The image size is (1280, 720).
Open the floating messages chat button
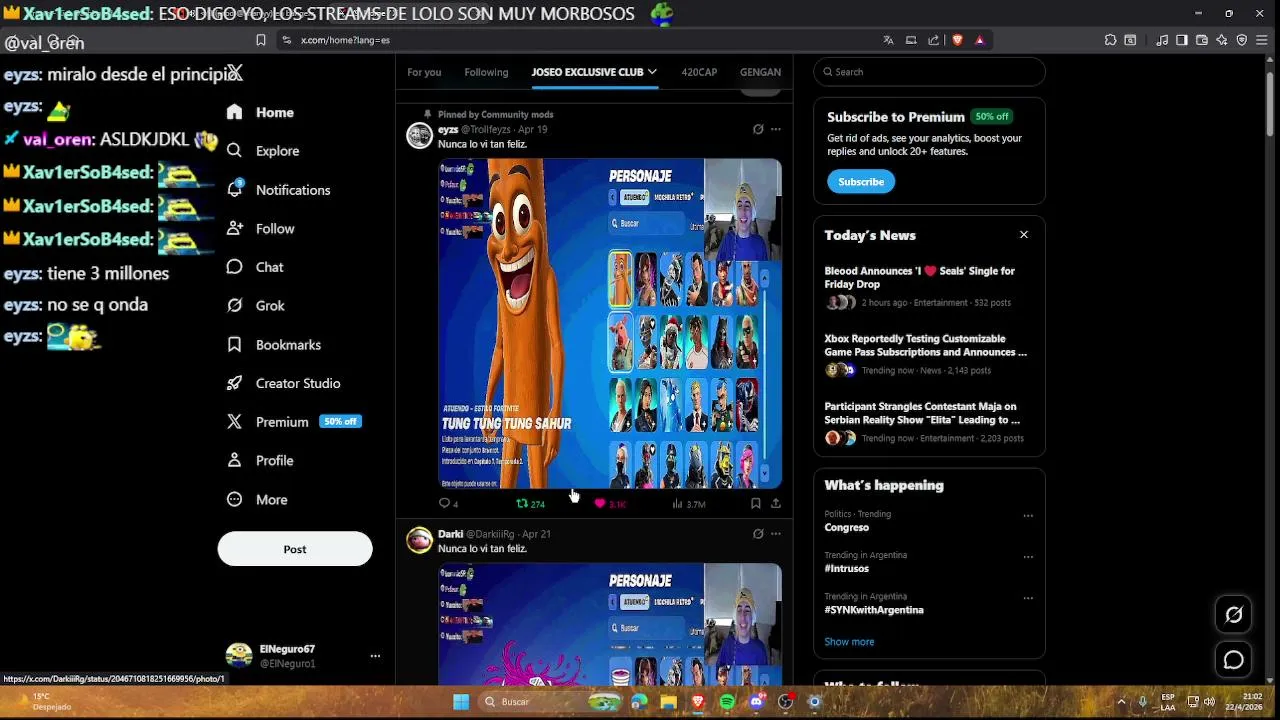[1234, 660]
